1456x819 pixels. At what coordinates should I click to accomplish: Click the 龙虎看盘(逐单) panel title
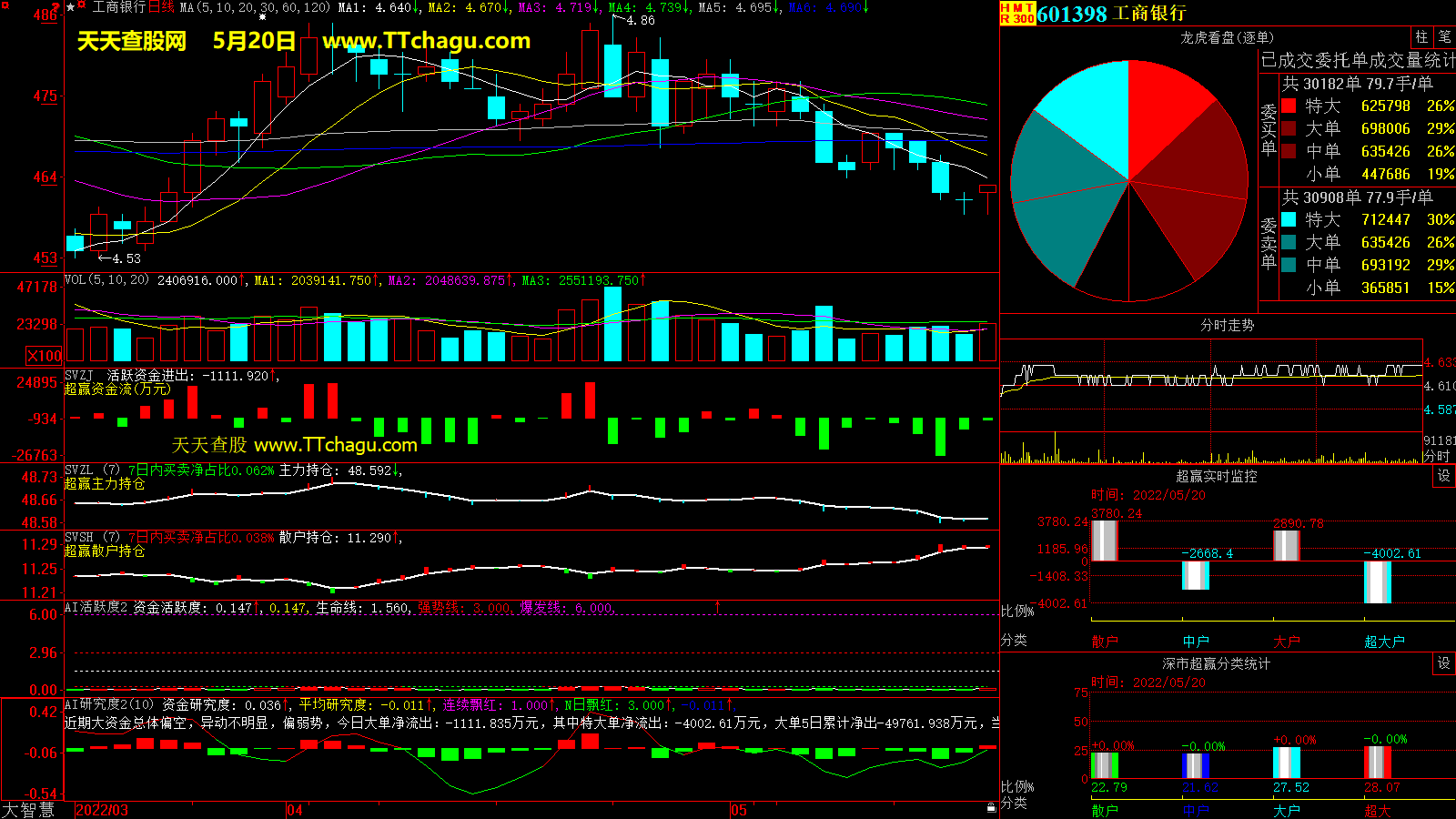click(1227, 37)
